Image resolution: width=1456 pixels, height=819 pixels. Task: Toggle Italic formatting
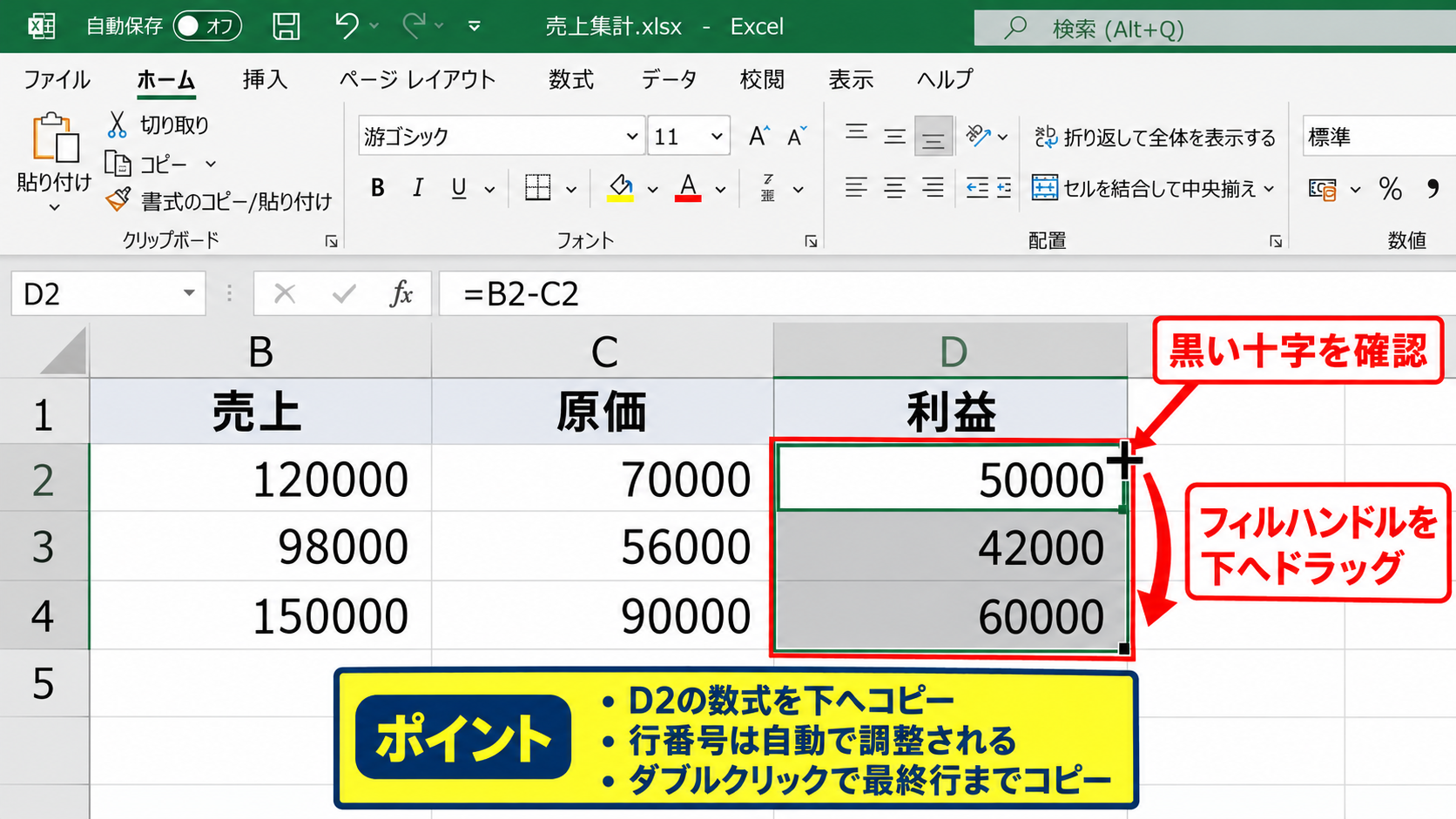(418, 187)
